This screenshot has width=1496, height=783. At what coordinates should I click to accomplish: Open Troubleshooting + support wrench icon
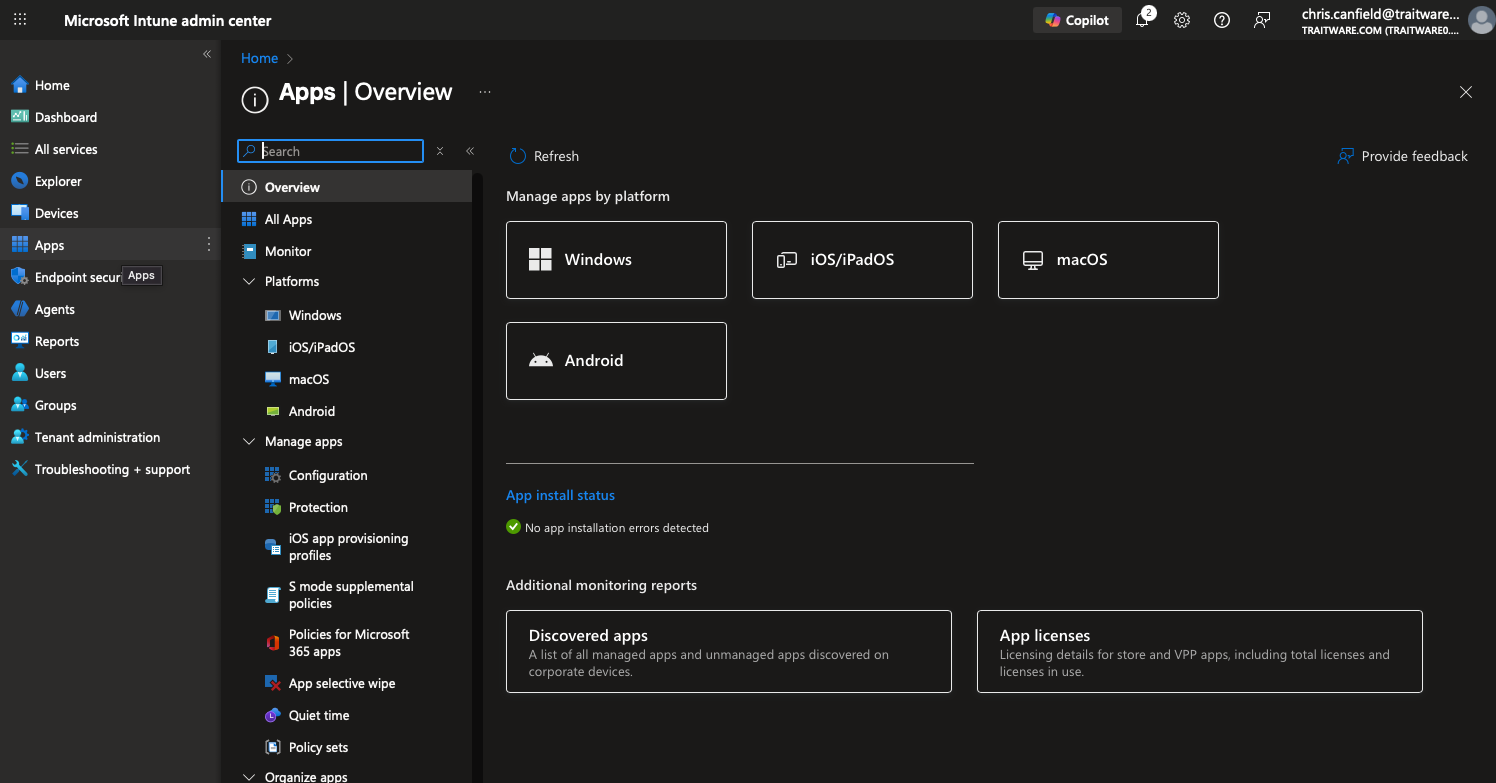(x=19, y=469)
